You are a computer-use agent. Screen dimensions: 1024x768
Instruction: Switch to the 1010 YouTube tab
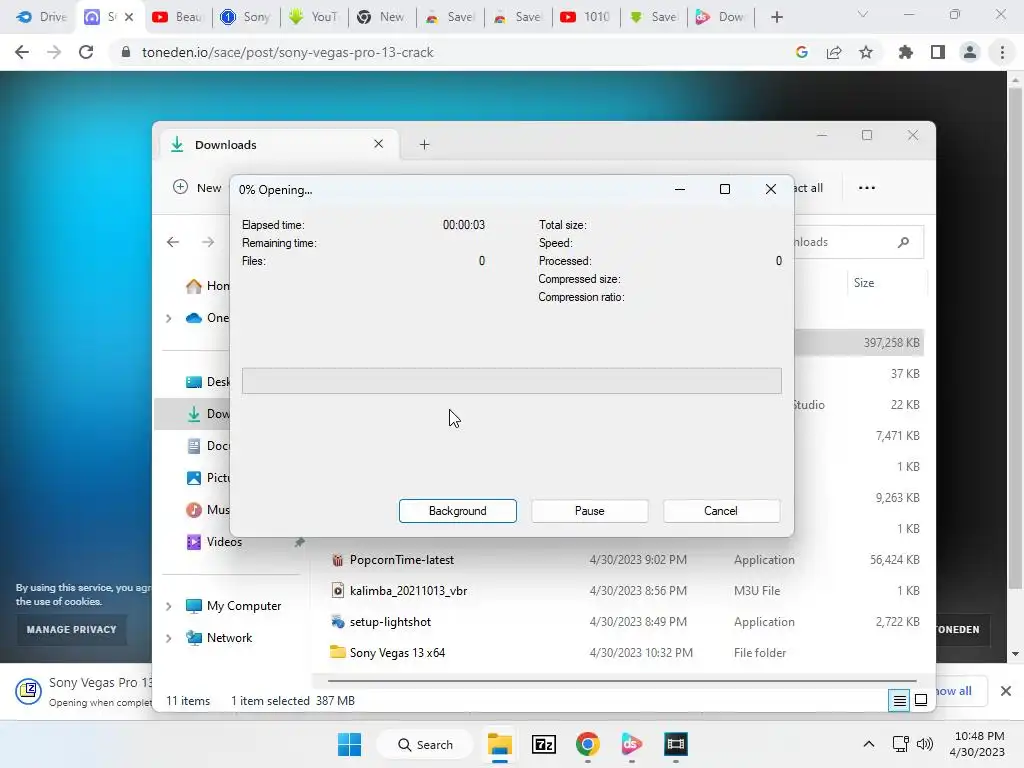(x=586, y=17)
